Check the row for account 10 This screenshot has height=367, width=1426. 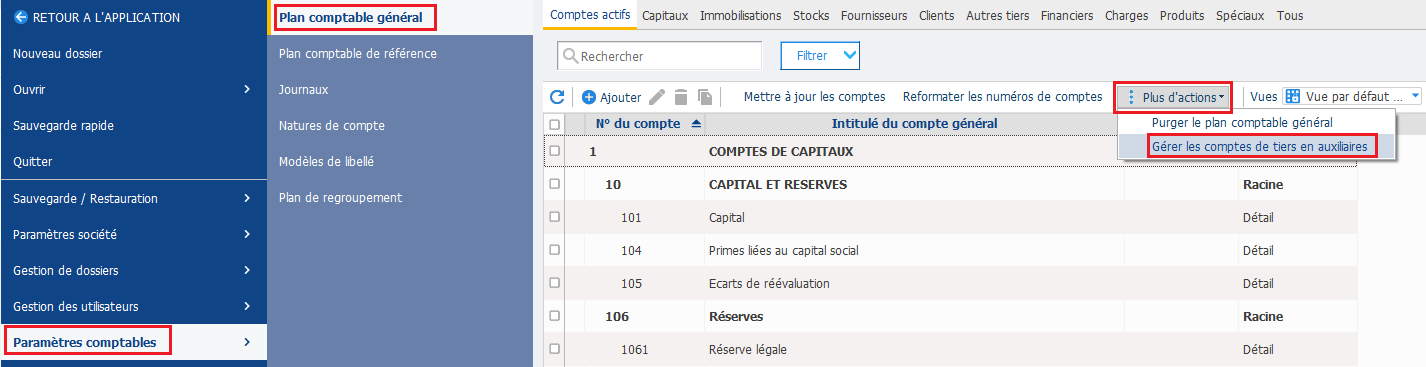point(555,184)
